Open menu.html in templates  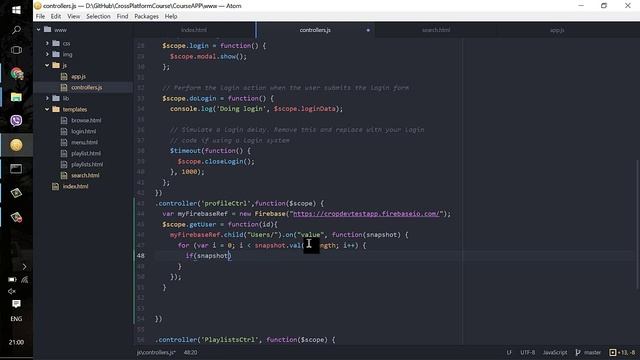pos(84,142)
